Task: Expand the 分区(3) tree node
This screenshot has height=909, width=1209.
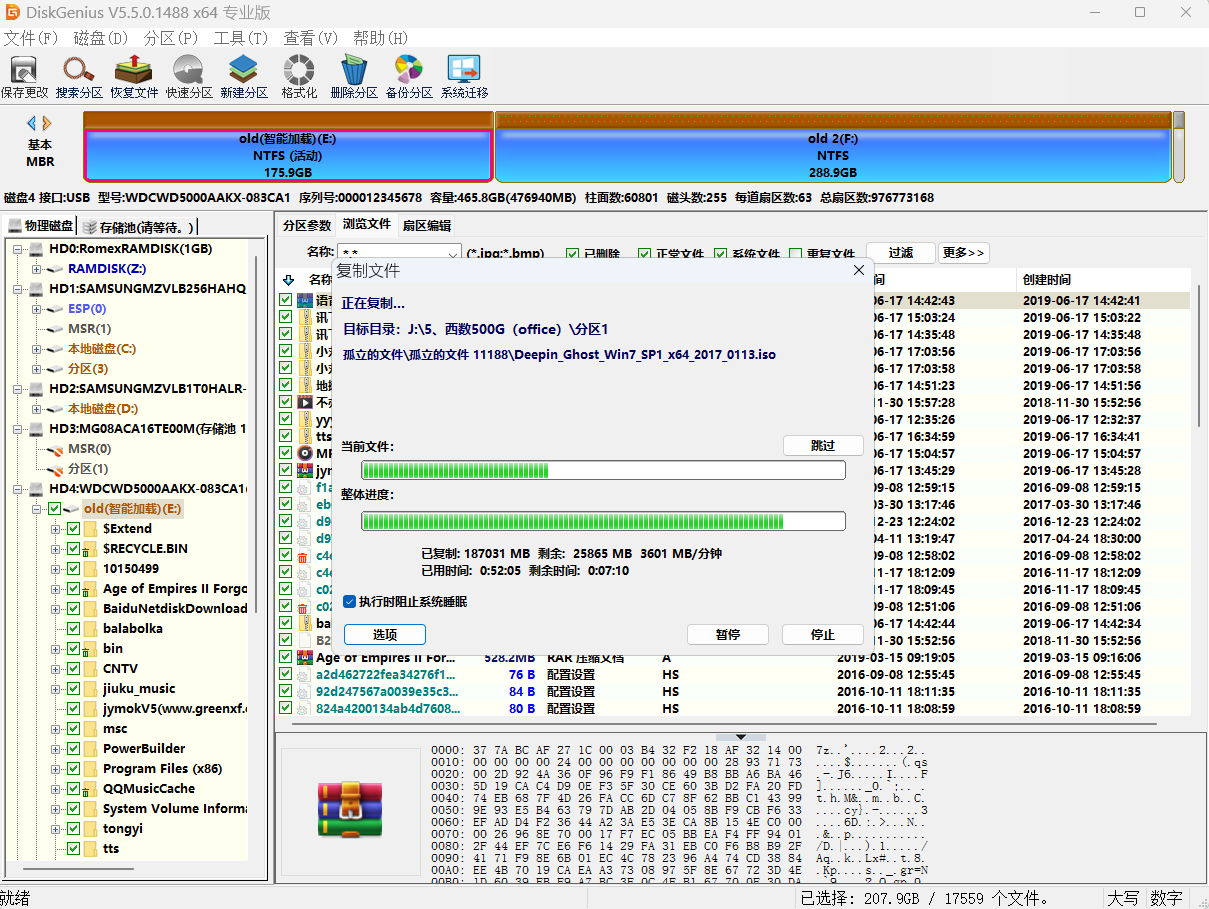Action: [37, 369]
